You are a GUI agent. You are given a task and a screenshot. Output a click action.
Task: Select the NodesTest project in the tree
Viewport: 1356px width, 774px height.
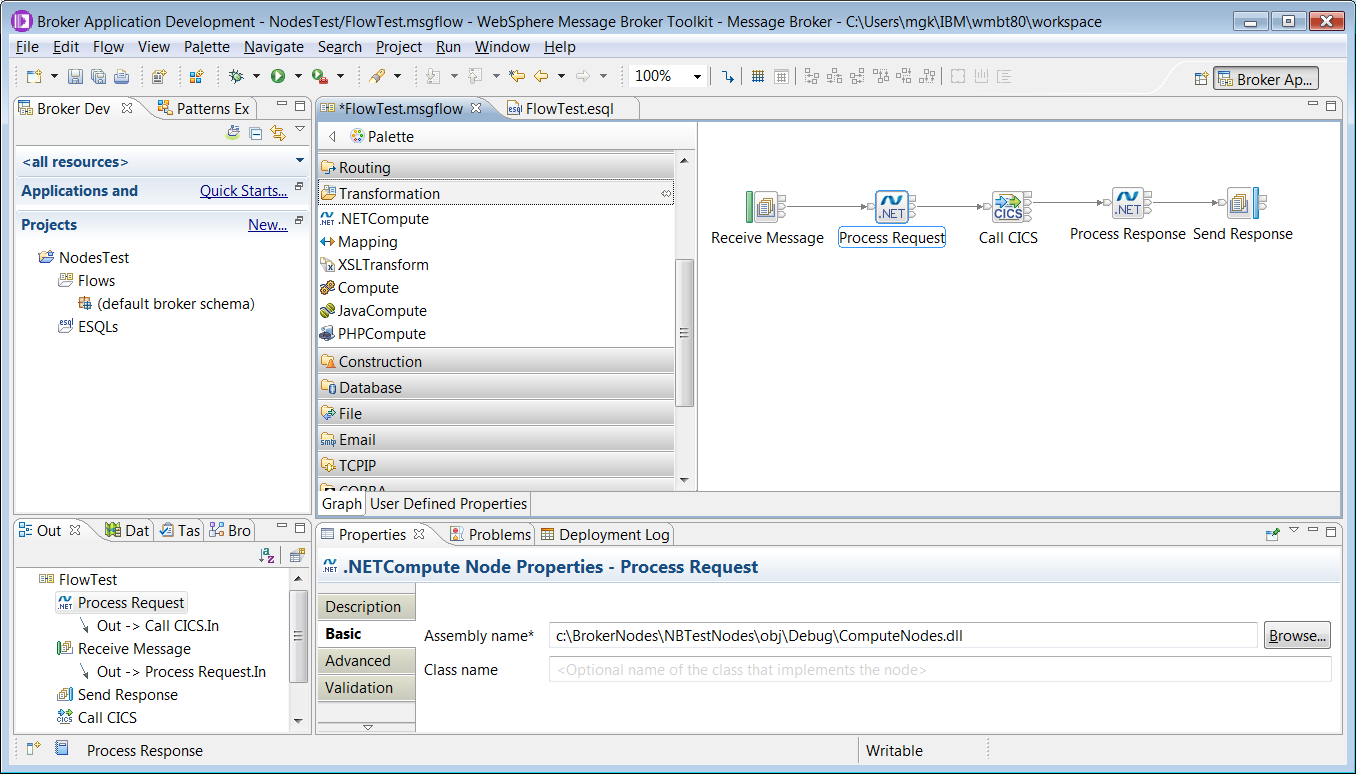tap(84, 258)
